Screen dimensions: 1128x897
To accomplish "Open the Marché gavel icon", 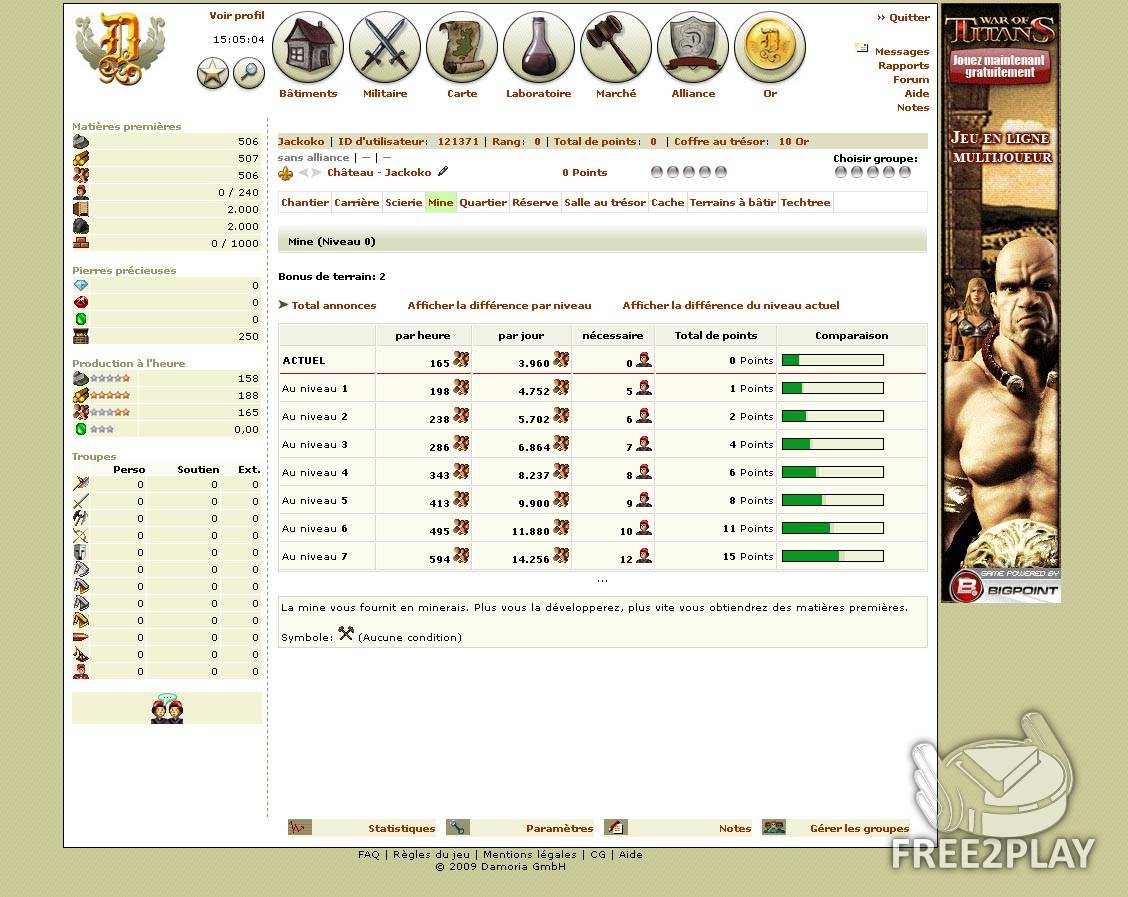I will 616,47.
